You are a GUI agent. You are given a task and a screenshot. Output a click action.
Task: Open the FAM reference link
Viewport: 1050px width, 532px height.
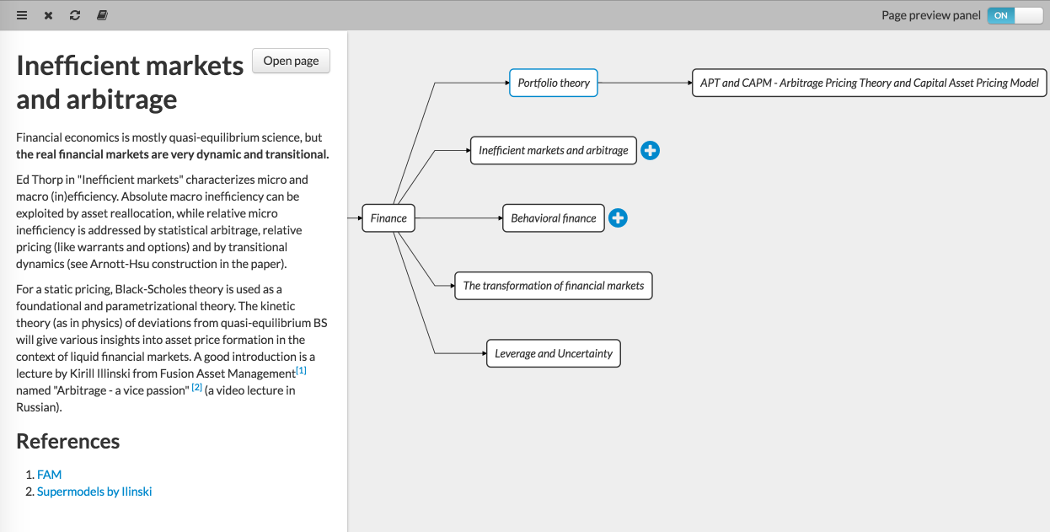point(49,475)
